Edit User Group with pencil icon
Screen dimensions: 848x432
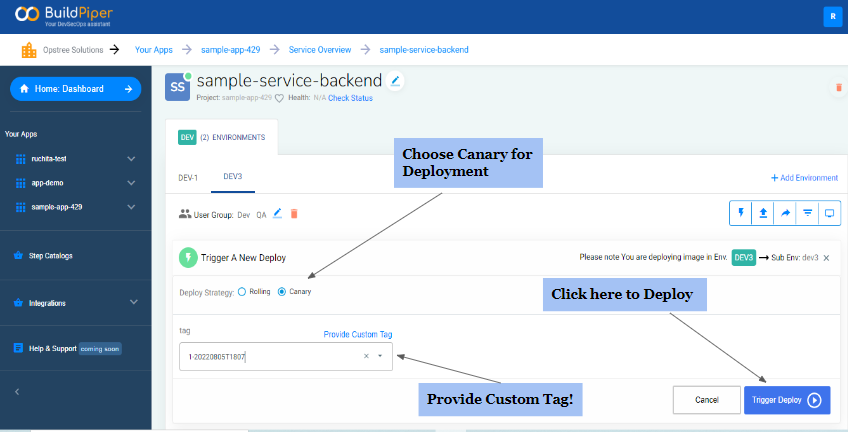pyautogui.click(x=277, y=214)
